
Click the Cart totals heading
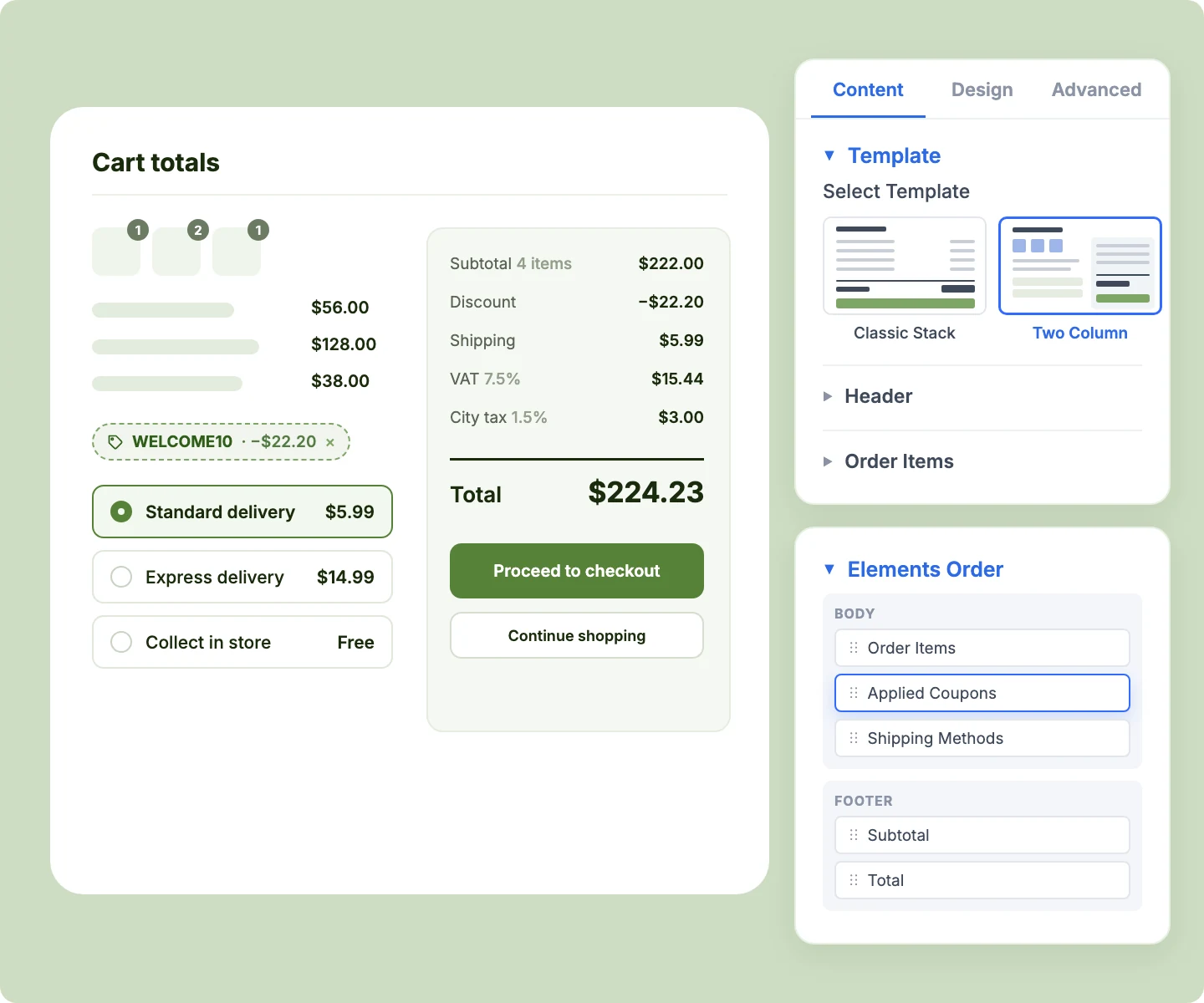[x=156, y=162]
